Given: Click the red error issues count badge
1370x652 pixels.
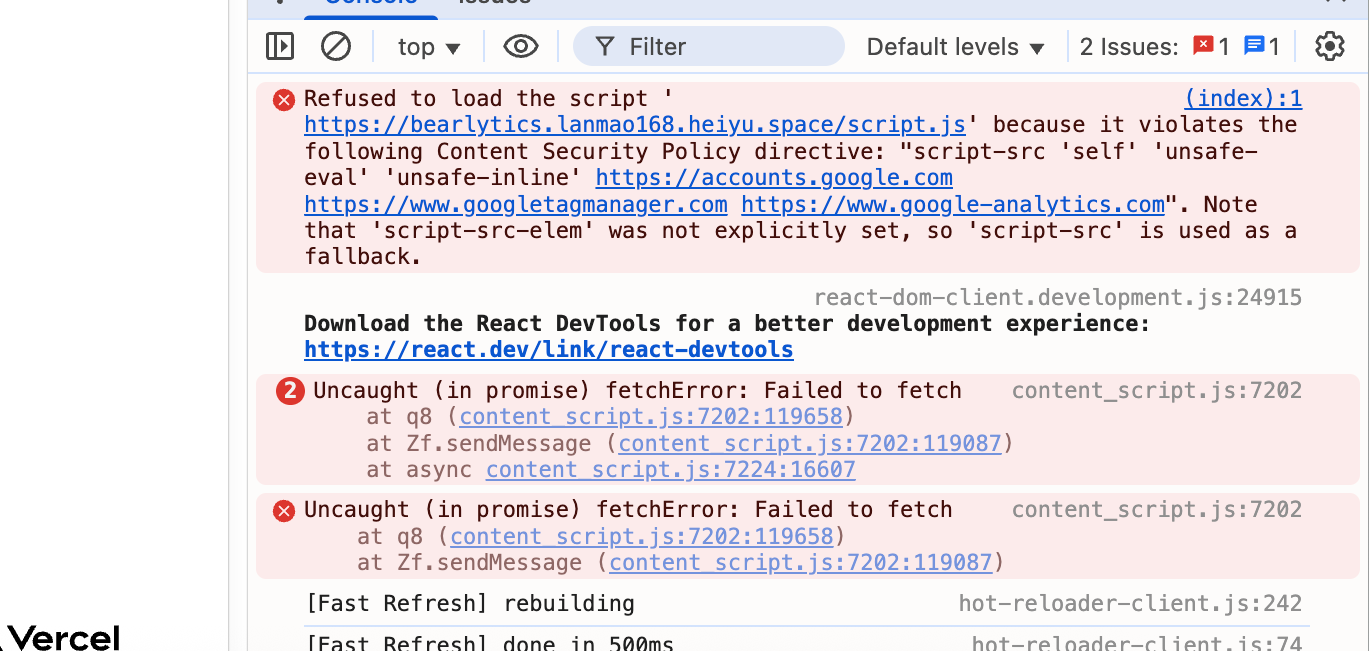Looking at the screenshot, I should point(1212,46).
